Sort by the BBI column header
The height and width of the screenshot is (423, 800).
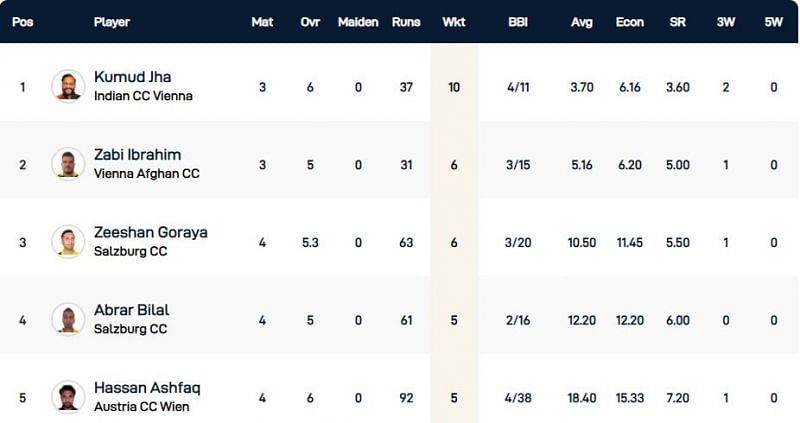click(518, 22)
